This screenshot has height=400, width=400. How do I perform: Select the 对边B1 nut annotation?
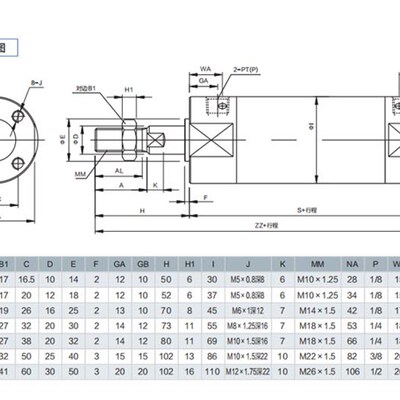86,89
